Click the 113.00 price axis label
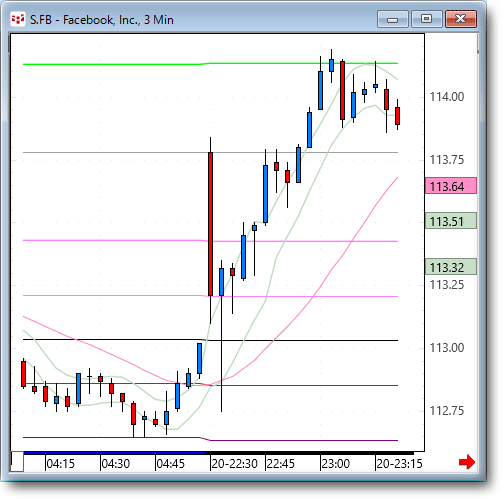 click(x=447, y=348)
